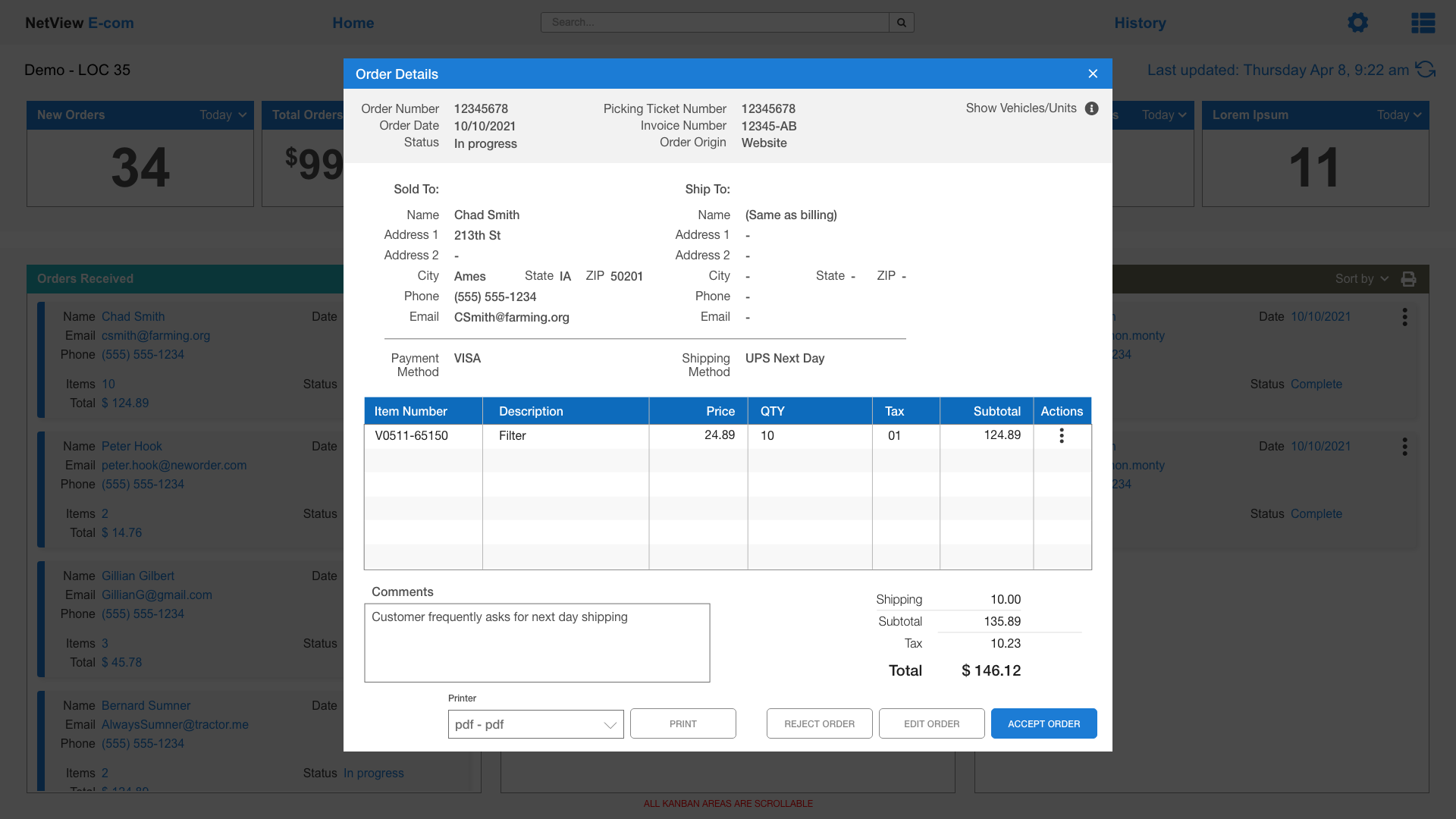Open actions menu for item V0511-65150

pos(1062,435)
